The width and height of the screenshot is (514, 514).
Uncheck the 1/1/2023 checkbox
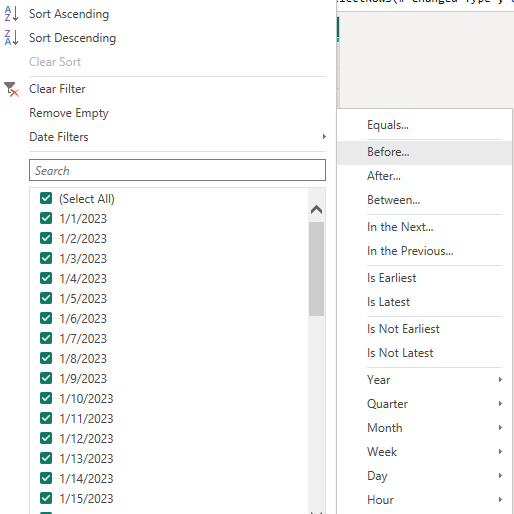click(46, 218)
